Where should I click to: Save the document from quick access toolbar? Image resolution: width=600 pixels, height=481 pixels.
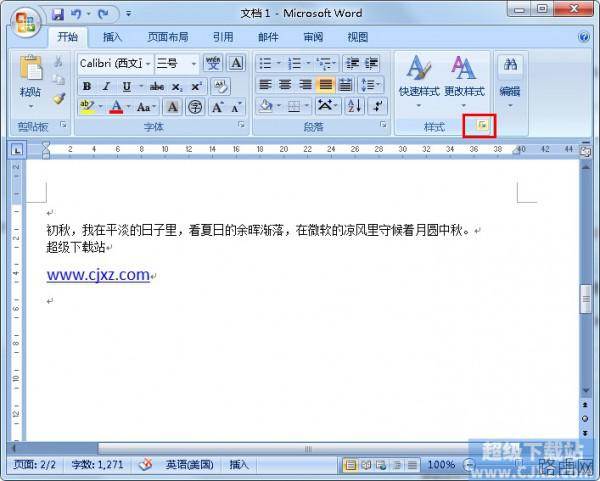tap(57, 14)
